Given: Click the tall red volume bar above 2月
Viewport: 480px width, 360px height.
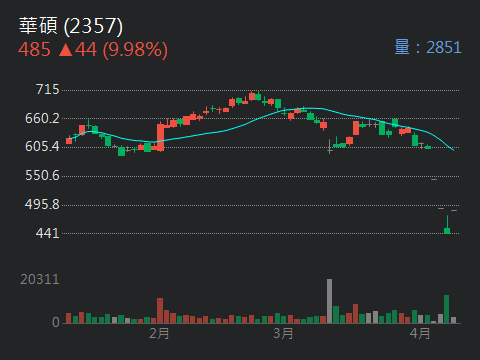Looking at the screenshot, I should 160,310.
